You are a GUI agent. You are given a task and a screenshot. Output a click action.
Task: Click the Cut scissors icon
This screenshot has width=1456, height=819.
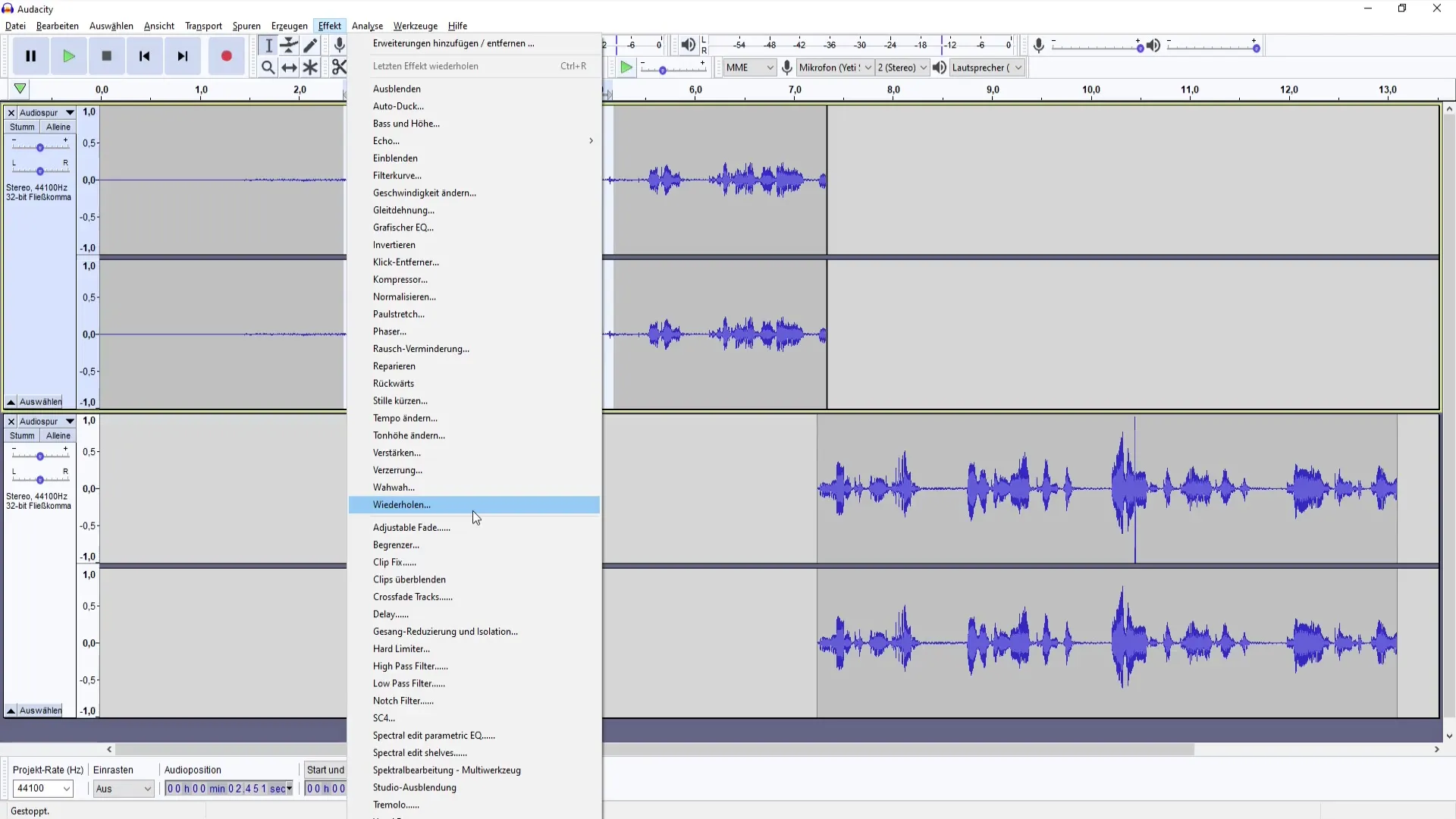pos(338,67)
